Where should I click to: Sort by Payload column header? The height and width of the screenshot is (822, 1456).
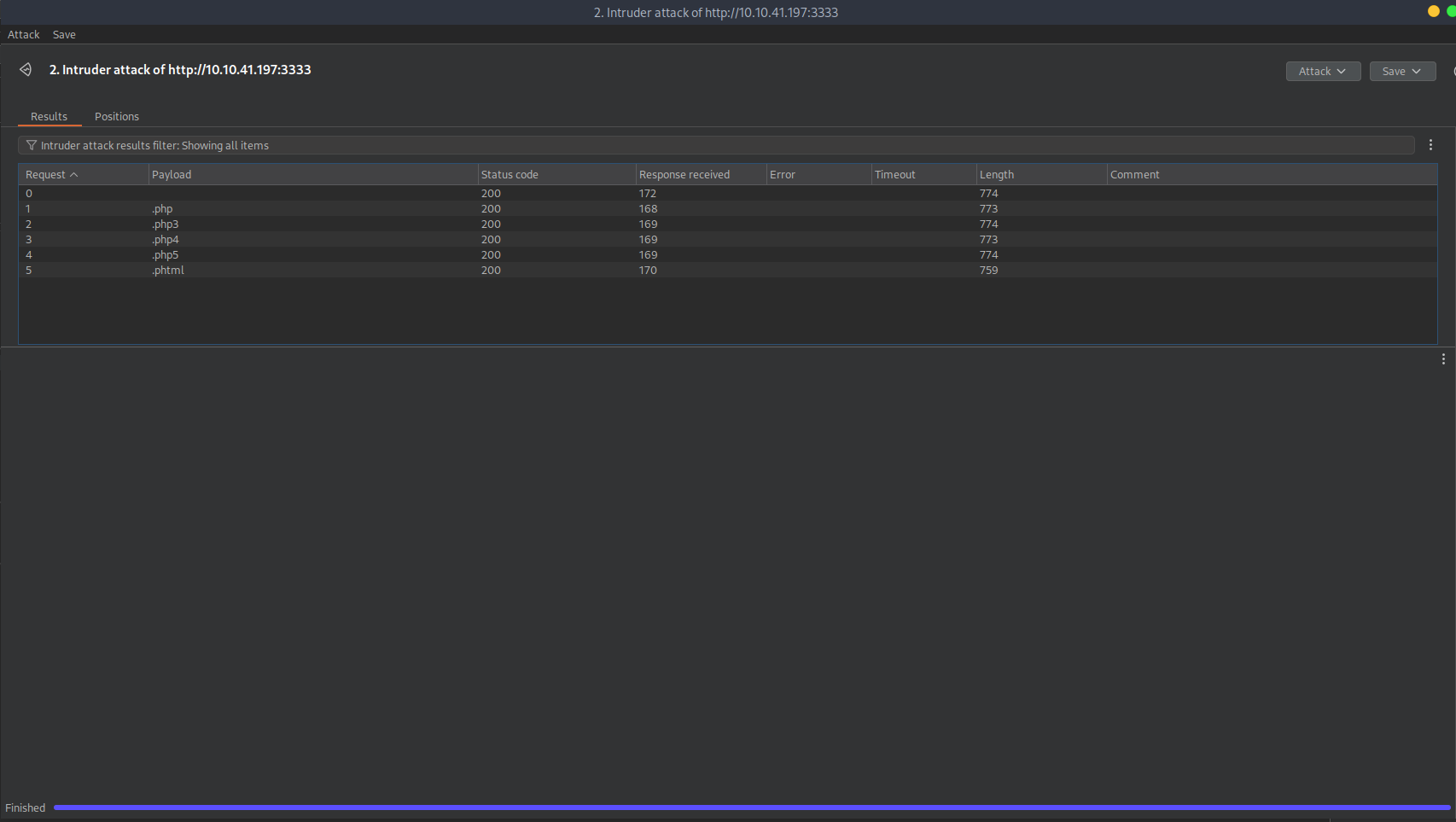[x=312, y=174]
